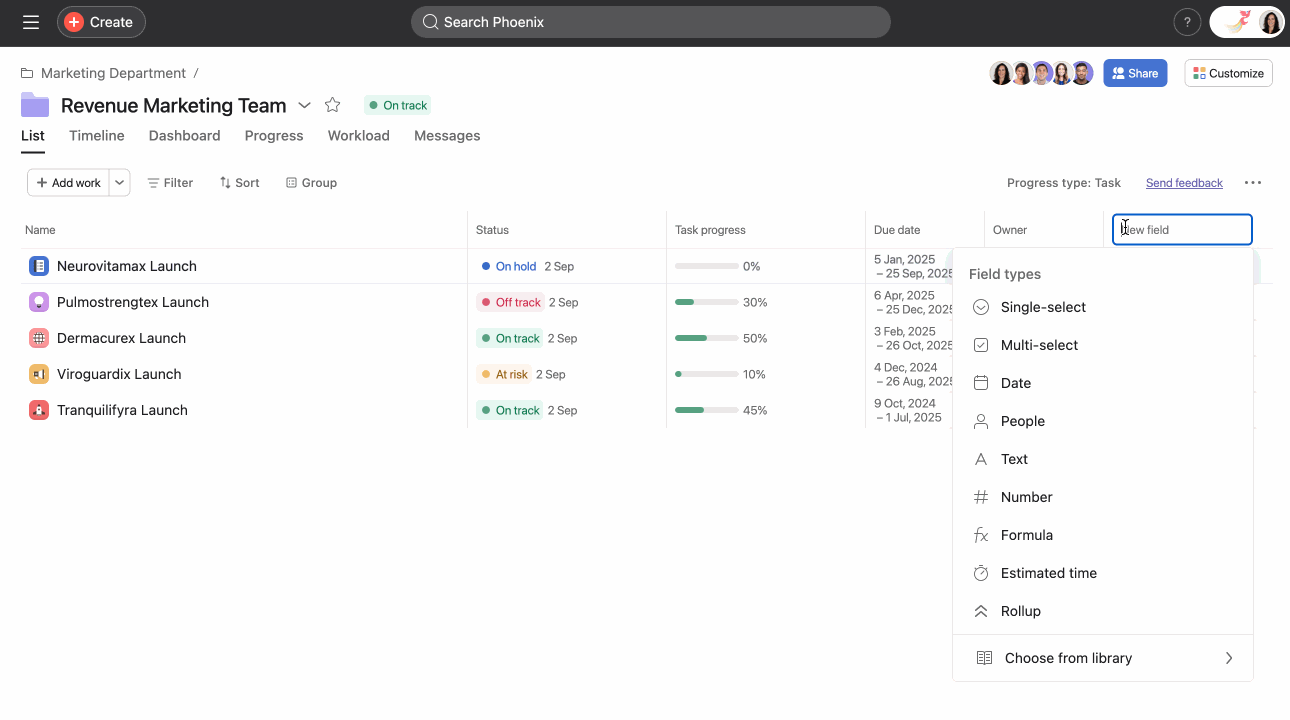This screenshot has height=720, width=1290.
Task: Open the Add work dropdown arrow
Action: [x=119, y=182]
